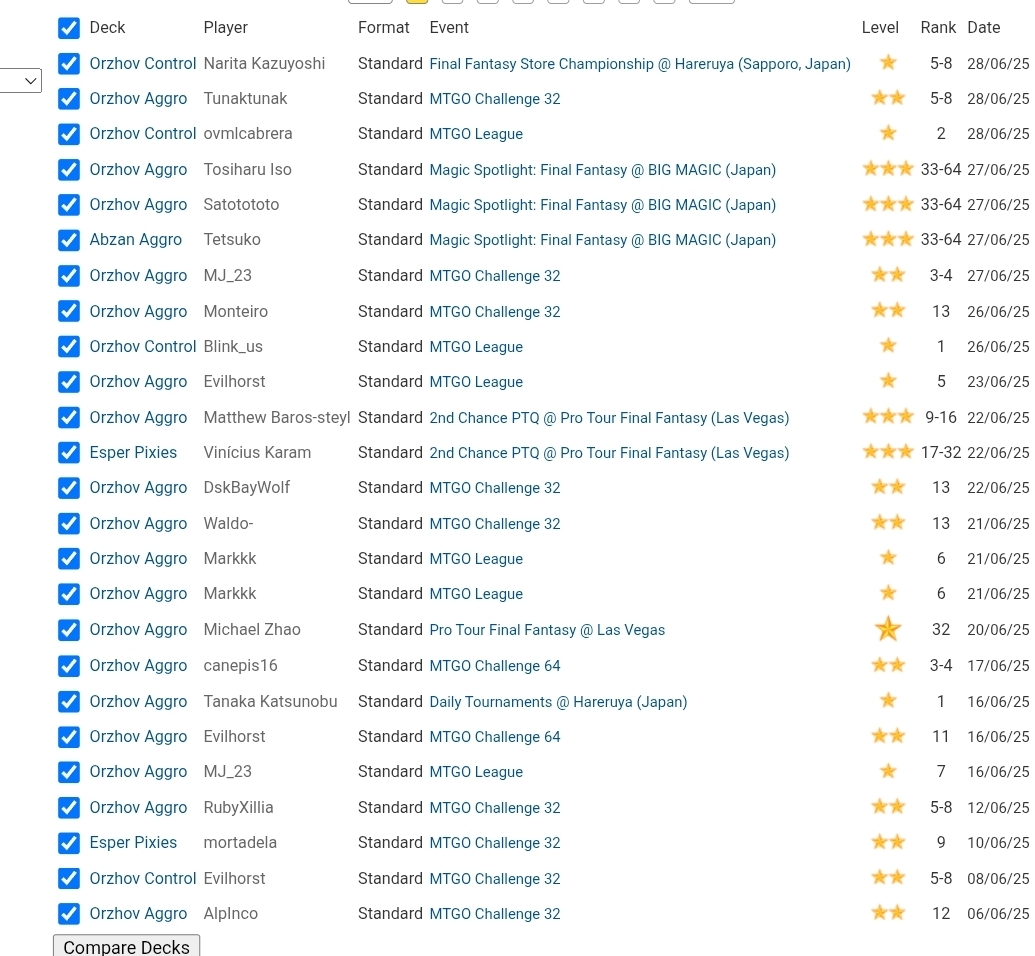Open the Abzan Aggro deck link
The width and height of the screenshot is (1035, 956).
[135, 240]
